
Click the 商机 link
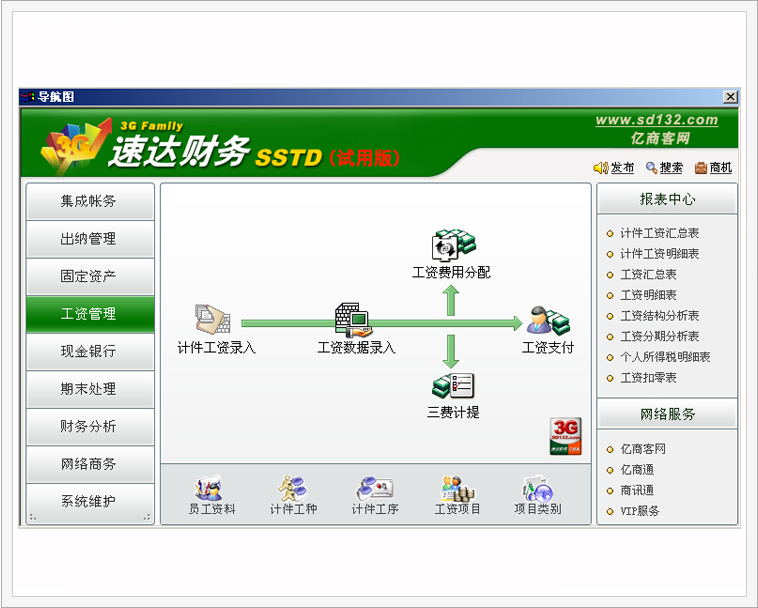point(721,168)
